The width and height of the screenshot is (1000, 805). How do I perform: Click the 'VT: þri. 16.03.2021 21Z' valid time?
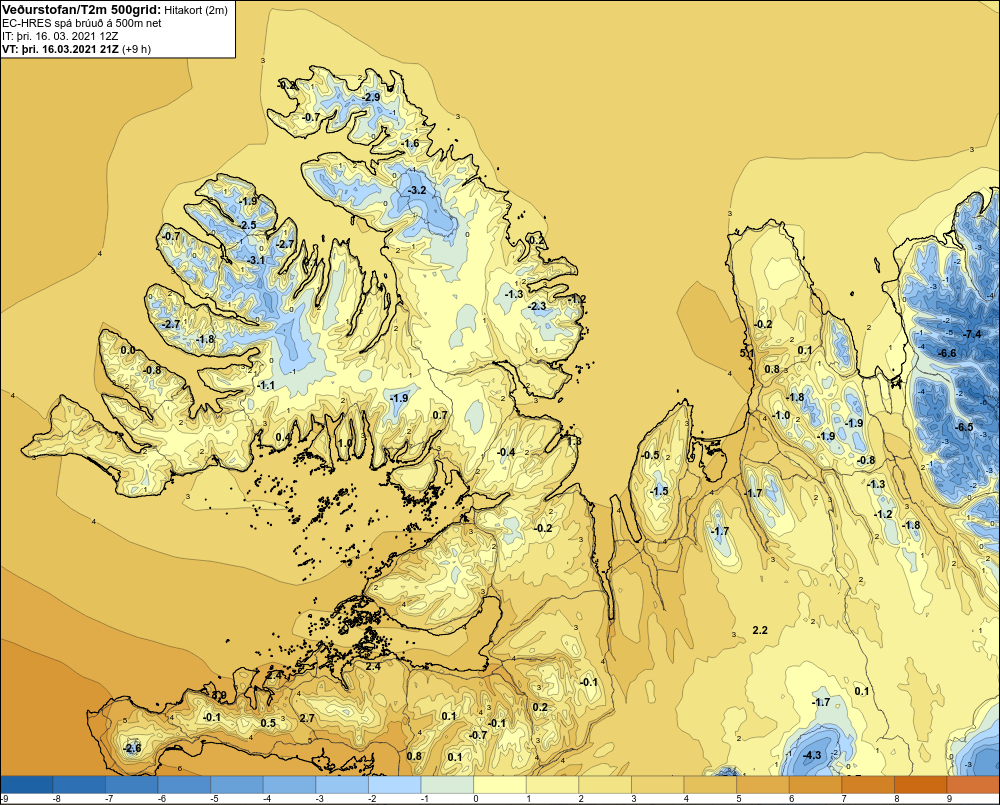point(61,49)
